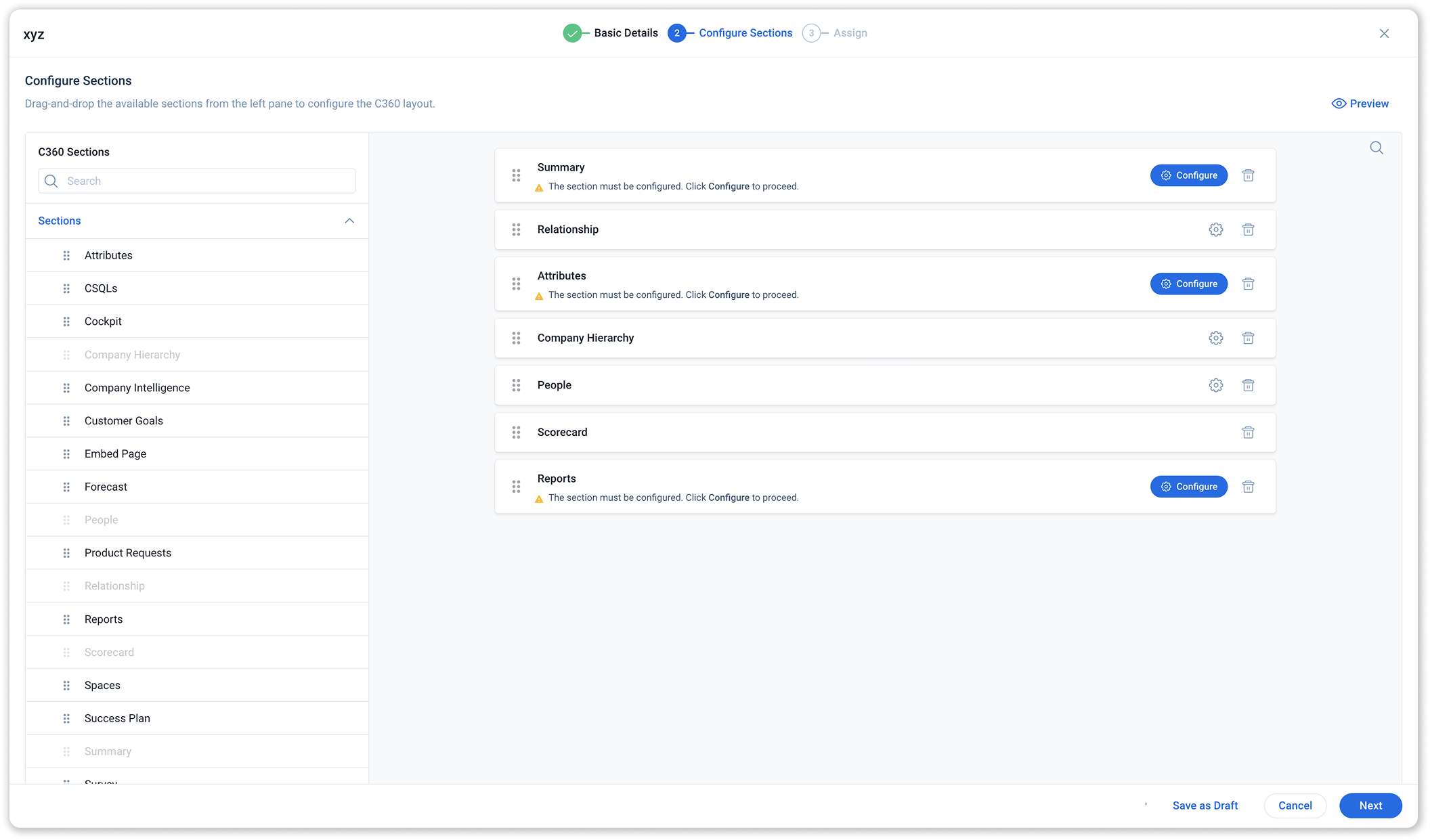The width and height of the screenshot is (1430, 840).
Task: Click drag handle on Attributes section card
Action: click(516, 284)
